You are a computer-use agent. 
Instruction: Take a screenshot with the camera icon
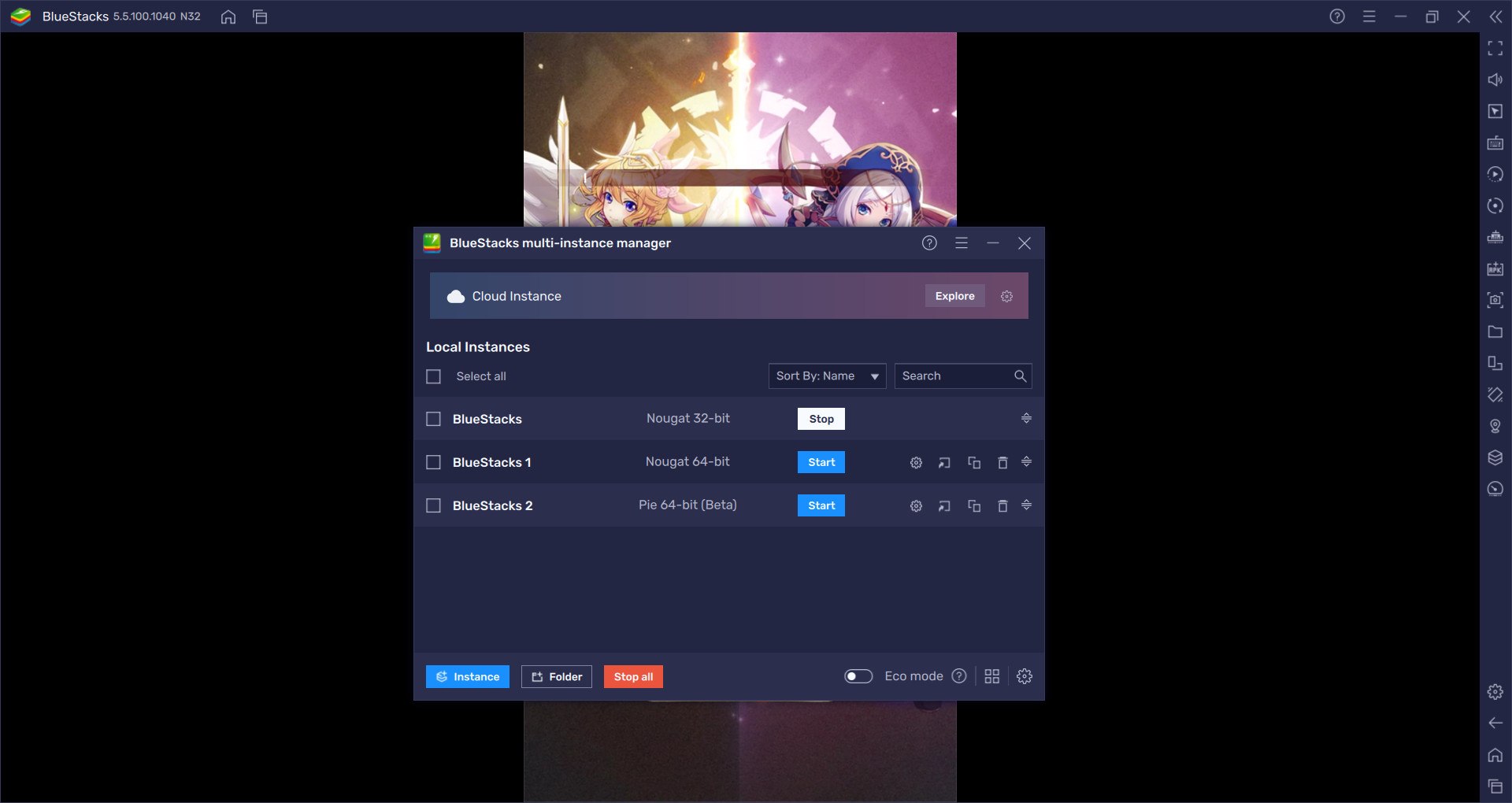pos(1495,300)
